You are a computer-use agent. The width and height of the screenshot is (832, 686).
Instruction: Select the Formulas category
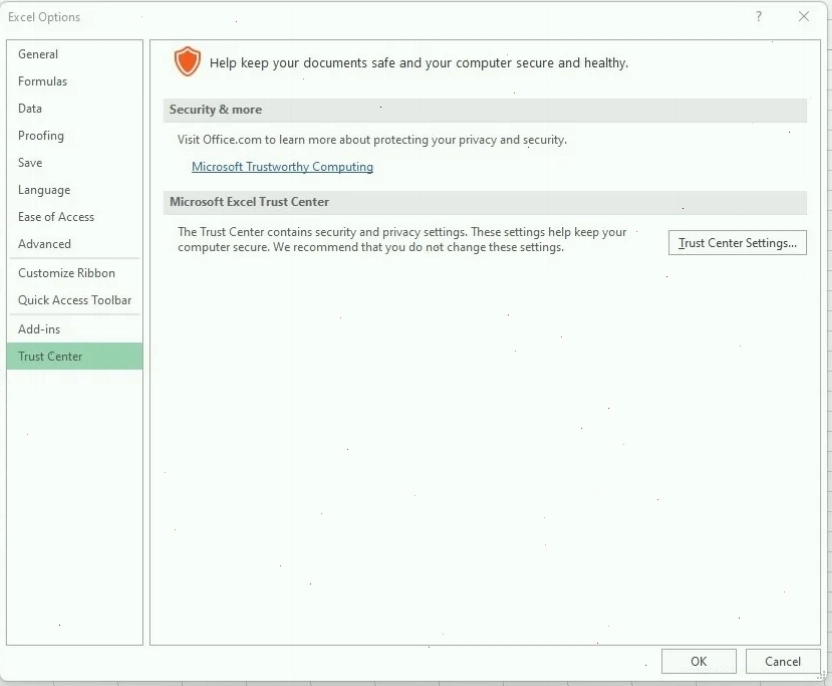[74, 81]
